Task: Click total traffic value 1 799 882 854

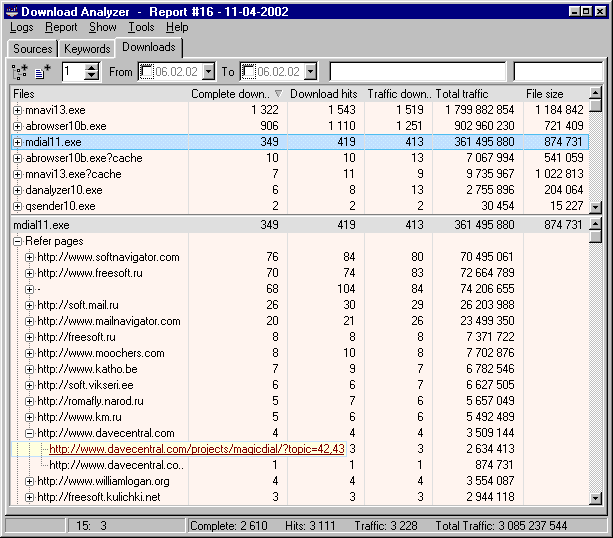Action: coord(480,110)
